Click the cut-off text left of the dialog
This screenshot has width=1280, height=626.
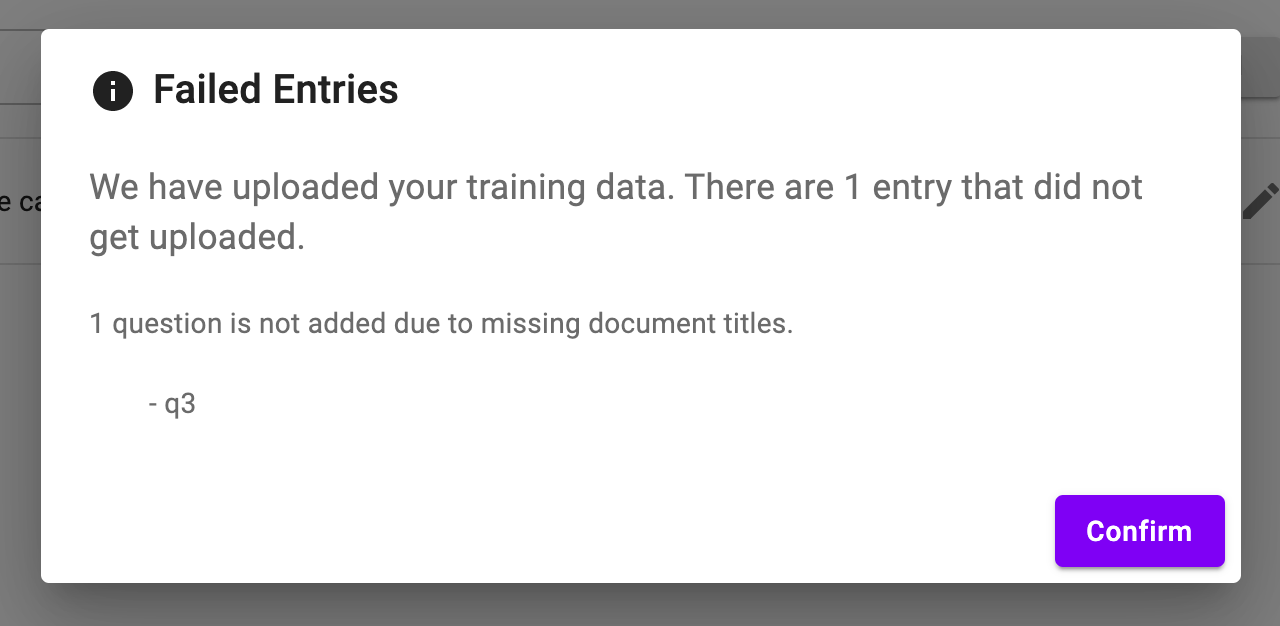(20, 202)
